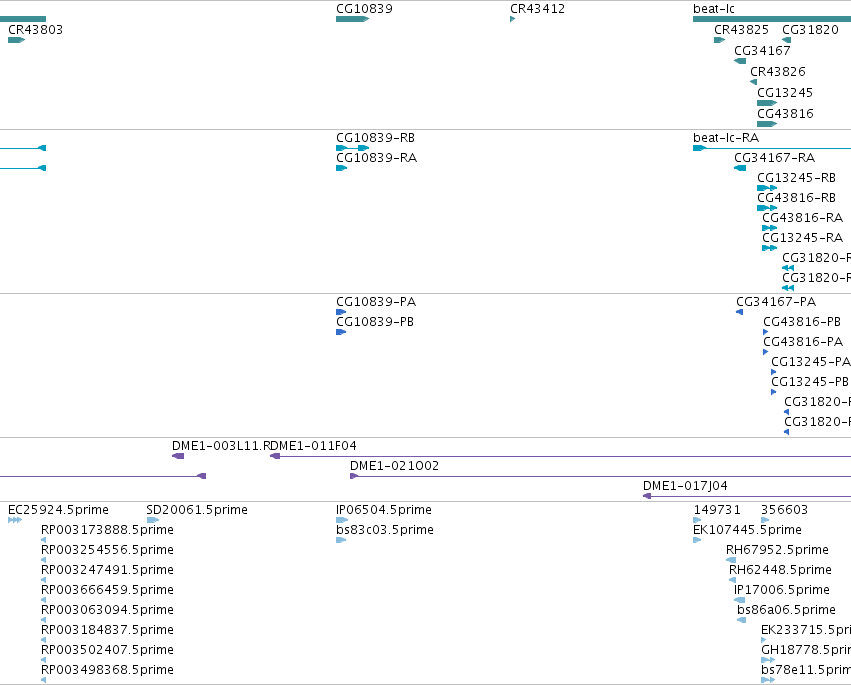Select the SD20061.5prime arrow glyph
851x685 pixels.
pyautogui.click(x=153, y=520)
